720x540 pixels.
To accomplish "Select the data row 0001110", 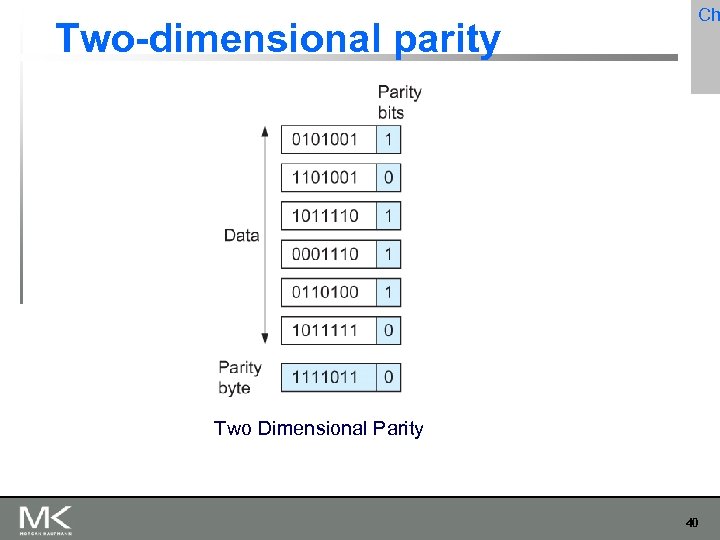I will tap(329, 254).
